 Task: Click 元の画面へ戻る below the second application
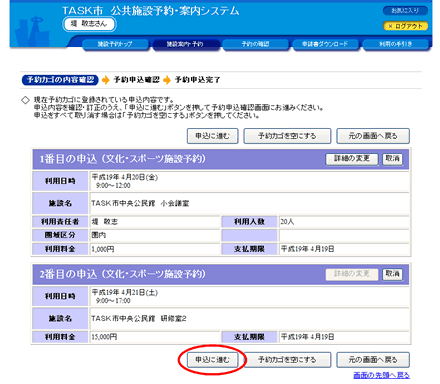click(x=373, y=360)
